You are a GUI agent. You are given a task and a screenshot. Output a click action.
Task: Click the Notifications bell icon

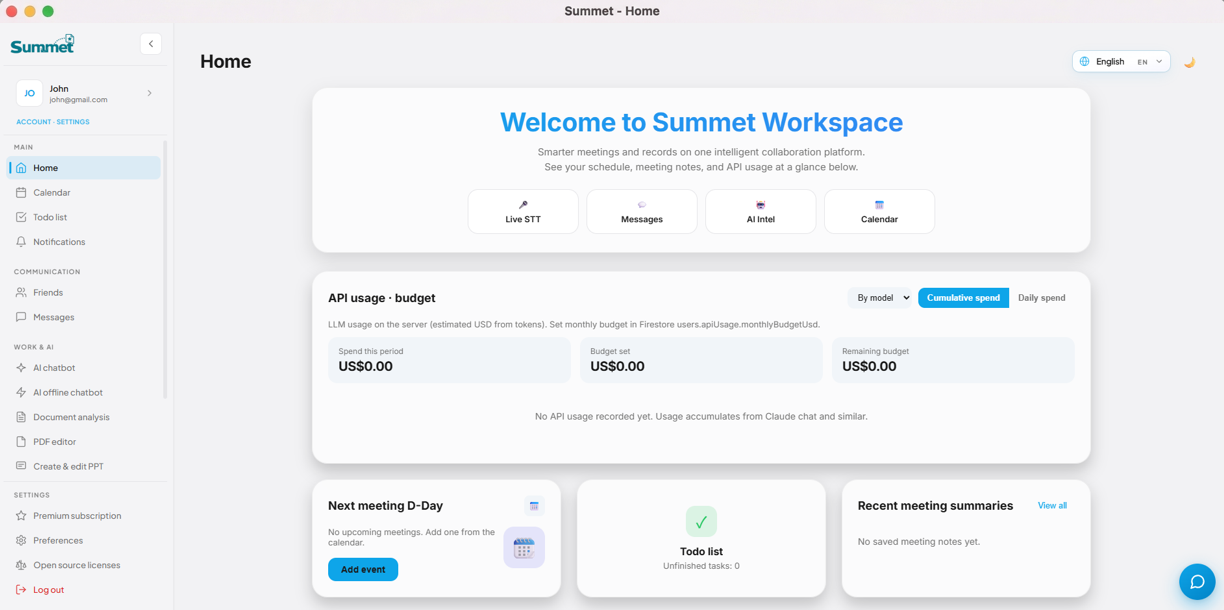pyautogui.click(x=21, y=242)
